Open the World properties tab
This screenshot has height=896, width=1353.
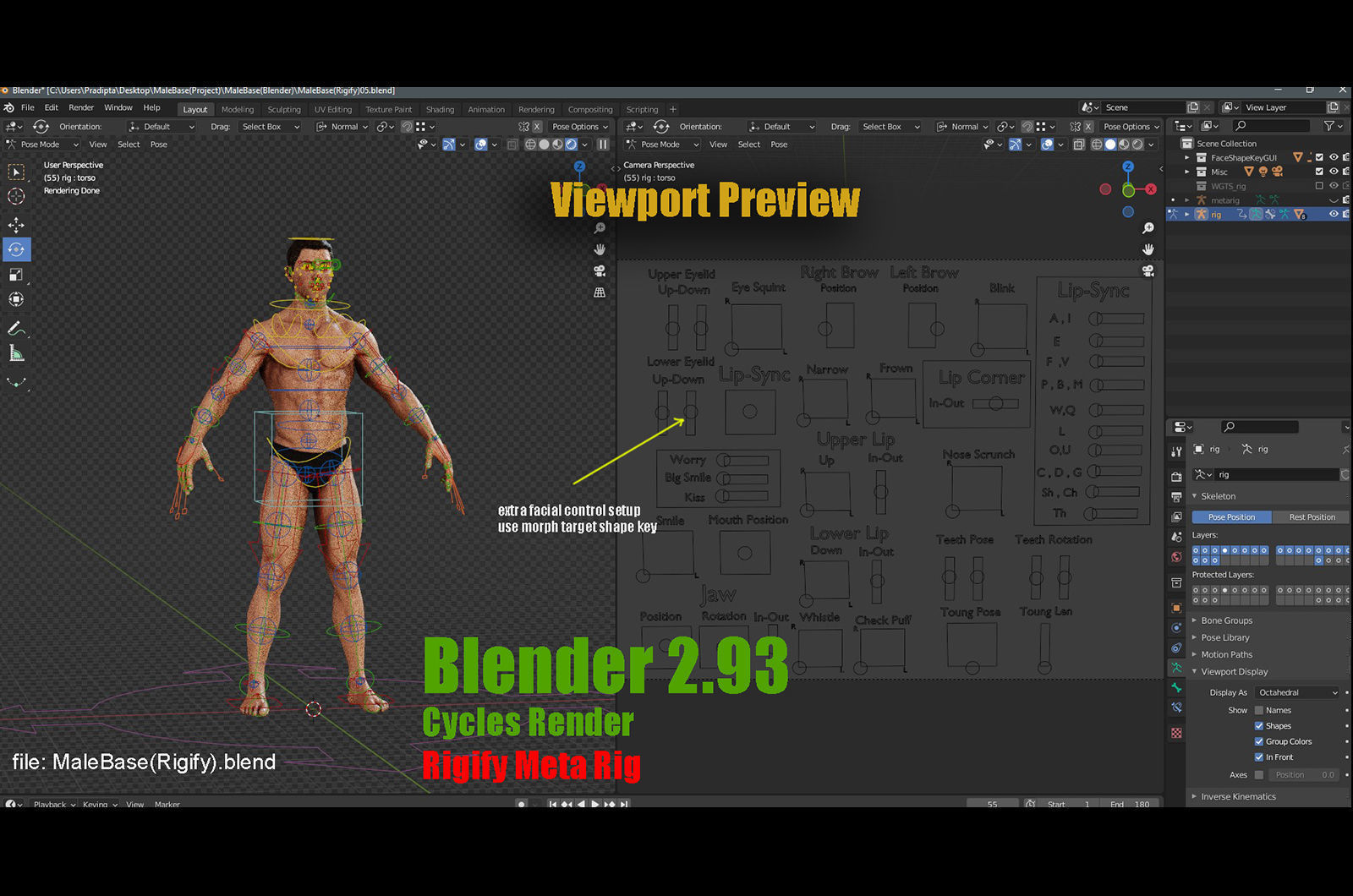(1176, 556)
